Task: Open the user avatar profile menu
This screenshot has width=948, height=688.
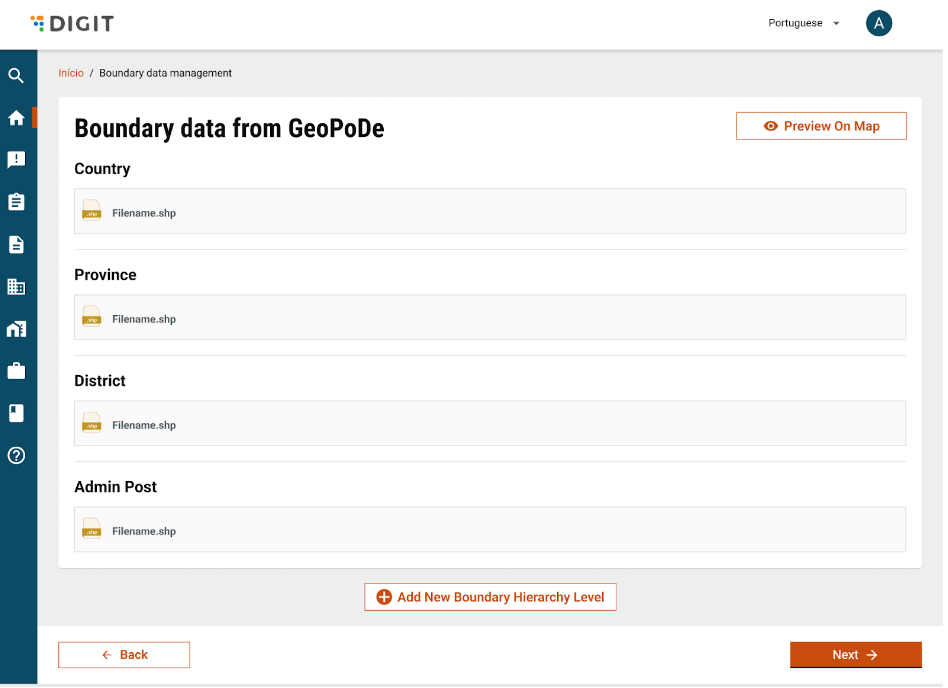Action: point(878,24)
